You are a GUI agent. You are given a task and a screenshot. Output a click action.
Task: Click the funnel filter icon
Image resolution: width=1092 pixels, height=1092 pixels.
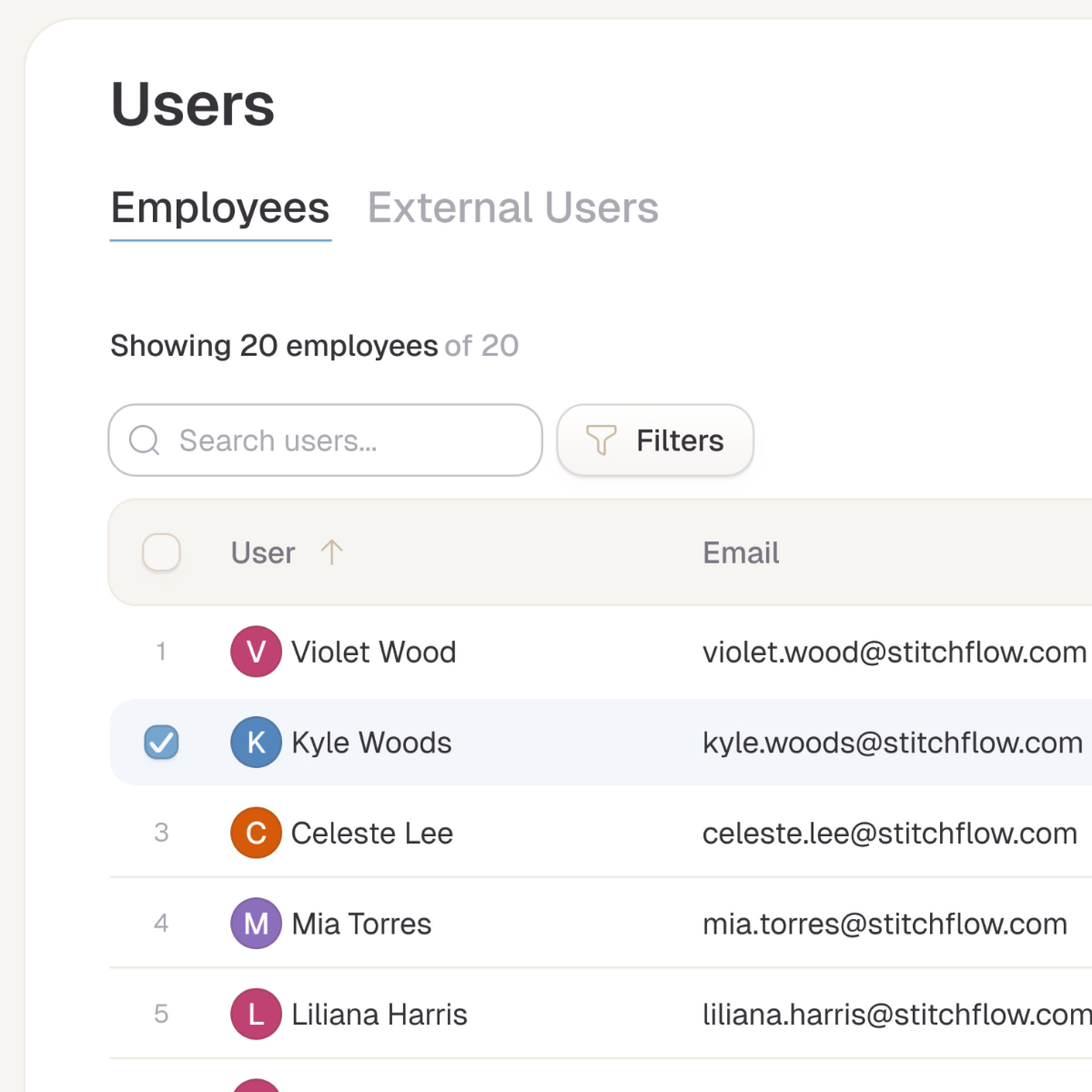600,440
